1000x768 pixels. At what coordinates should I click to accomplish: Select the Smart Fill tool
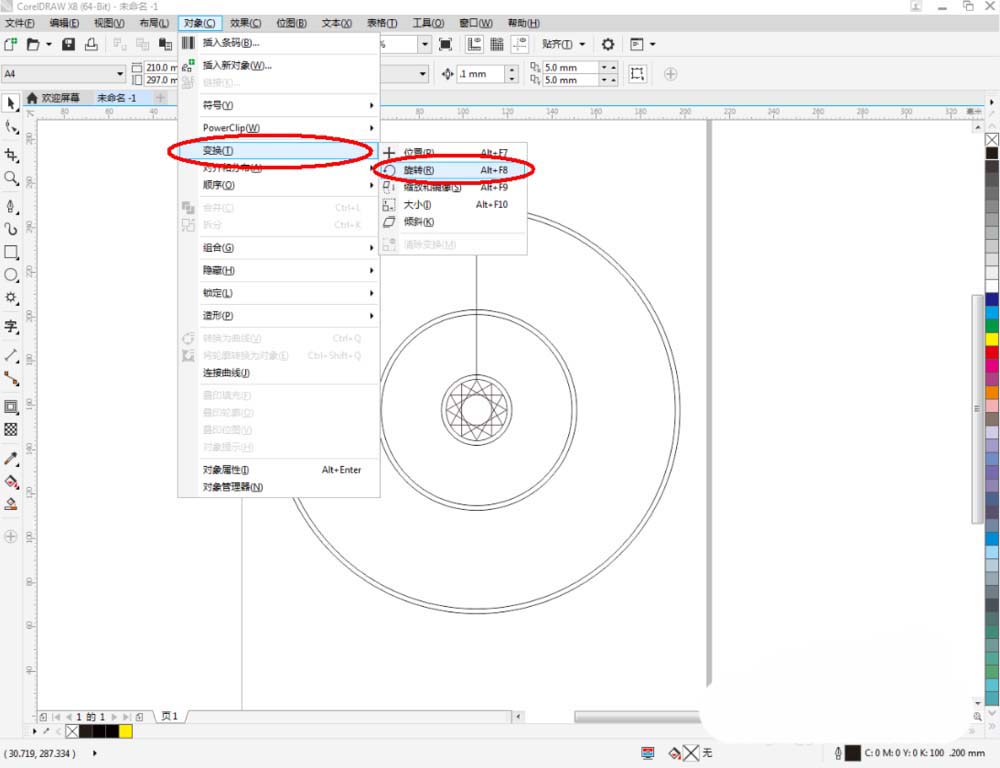pyautogui.click(x=11, y=504)
